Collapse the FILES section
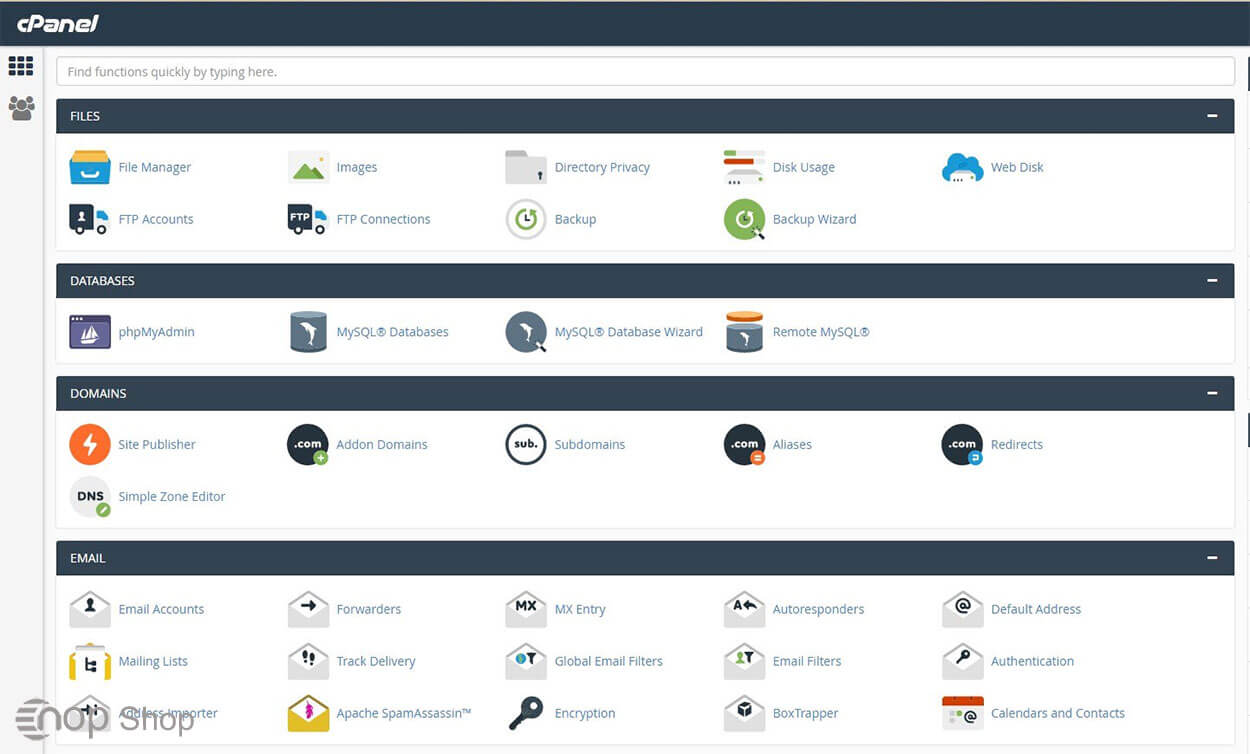The height and width of the screenshot is (754, 1250). coord(1212,116)
